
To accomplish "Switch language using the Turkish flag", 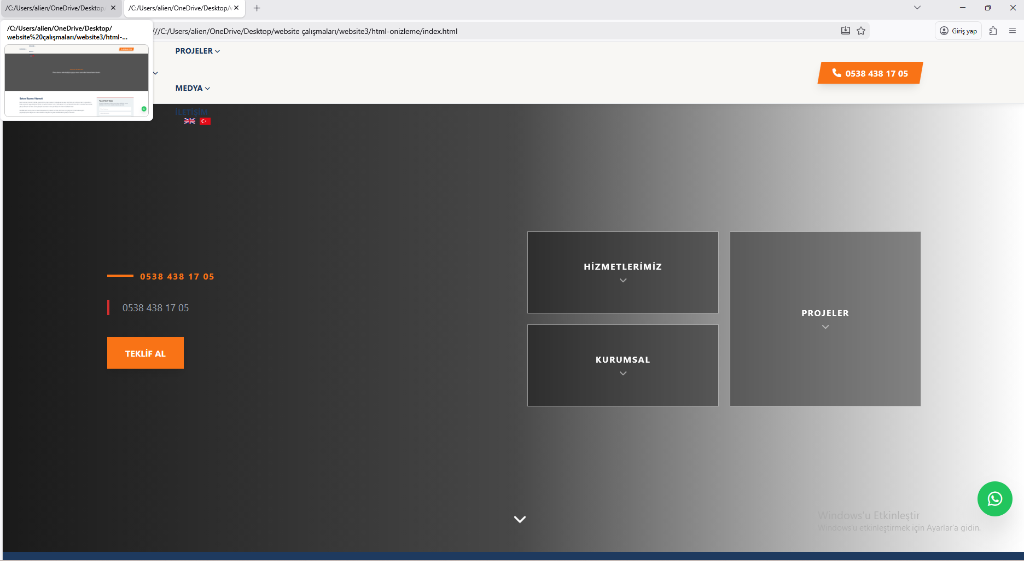I will coord(205,121).
